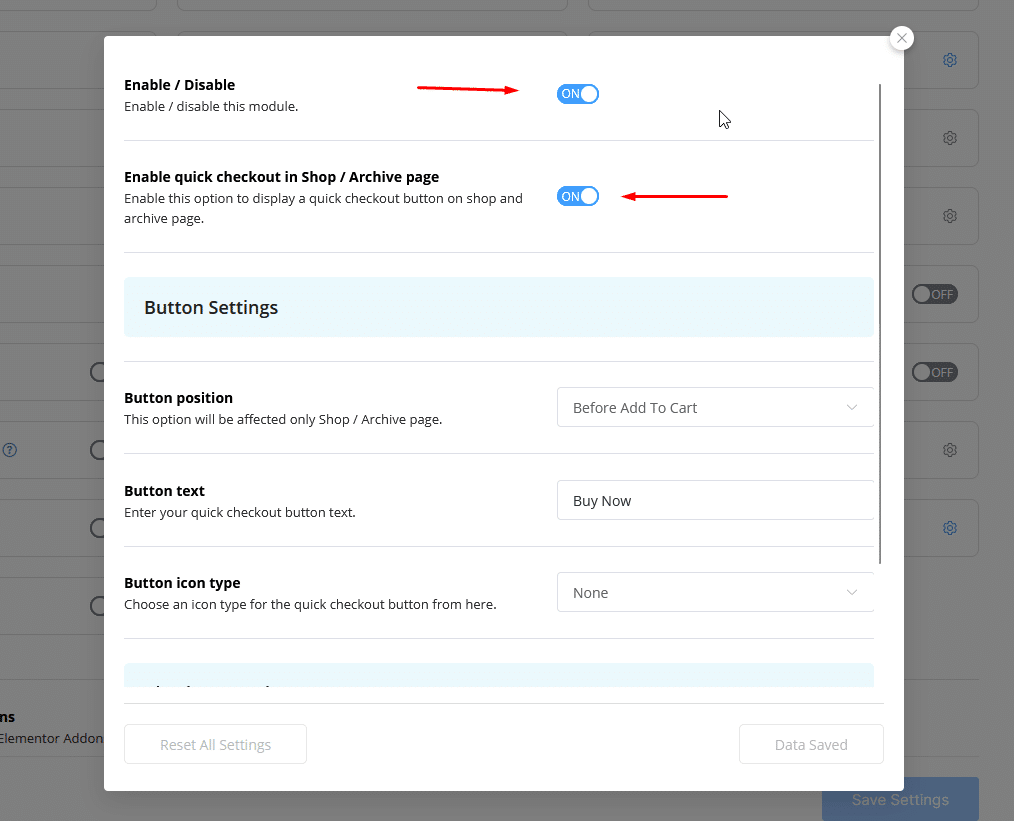Enable the lower OFF toggle in the background

(934, 372)
